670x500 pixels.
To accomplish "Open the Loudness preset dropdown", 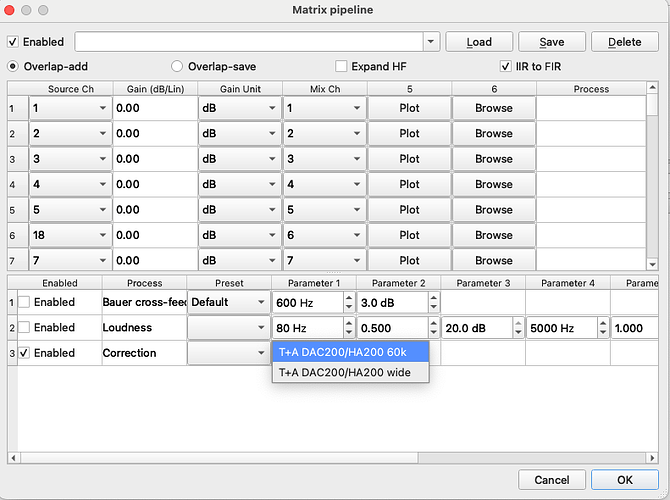I will click(229, 328).
